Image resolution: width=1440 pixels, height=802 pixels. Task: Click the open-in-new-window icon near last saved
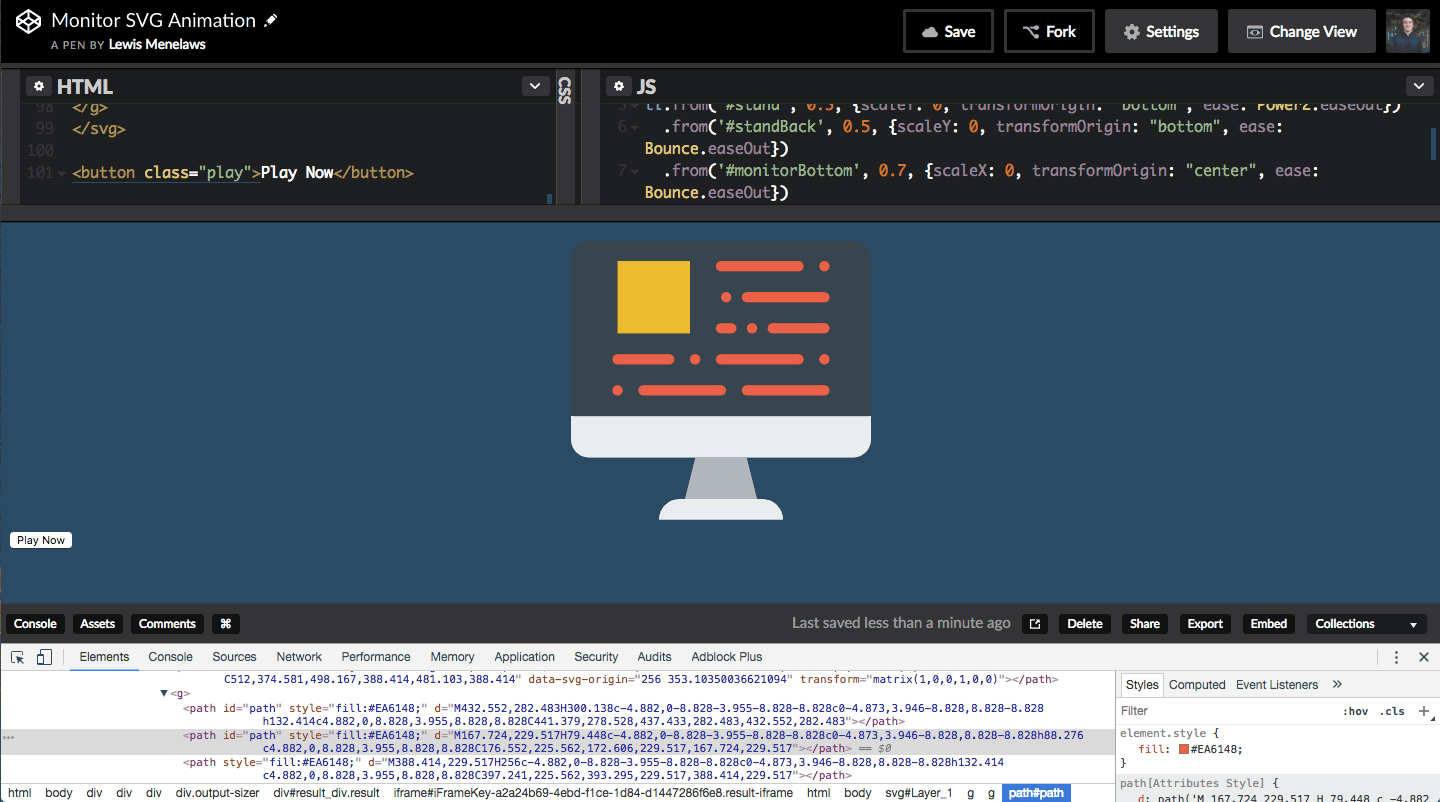click(x=1035, y=623)
